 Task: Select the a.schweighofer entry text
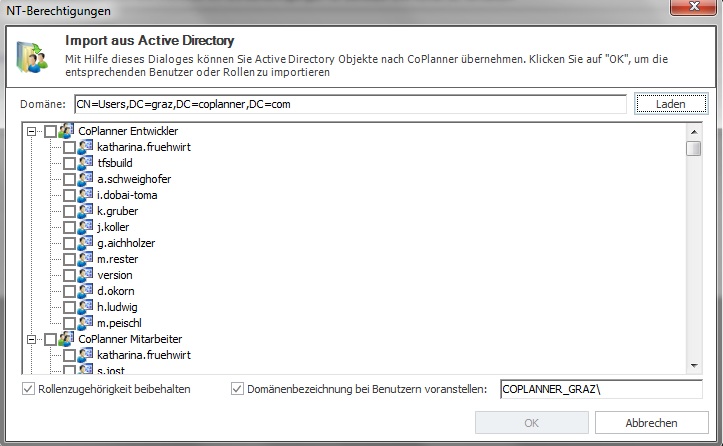pos(134,179)
